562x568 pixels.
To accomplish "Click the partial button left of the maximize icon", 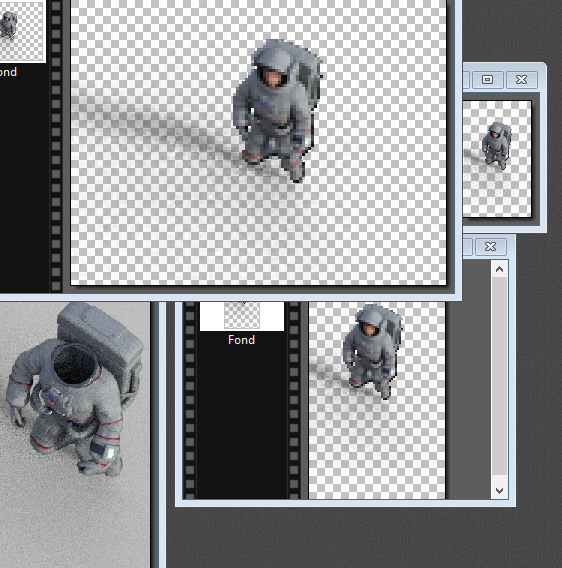I will [466, 79].
